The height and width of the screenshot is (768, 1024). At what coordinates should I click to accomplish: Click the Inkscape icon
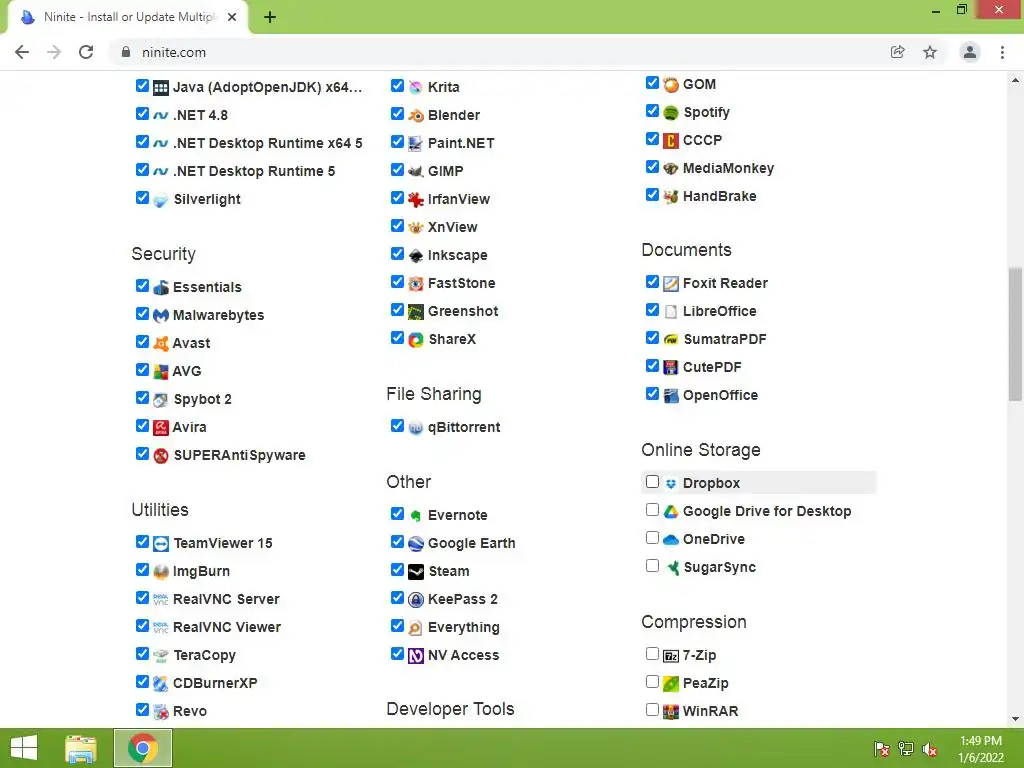point(415,256)
